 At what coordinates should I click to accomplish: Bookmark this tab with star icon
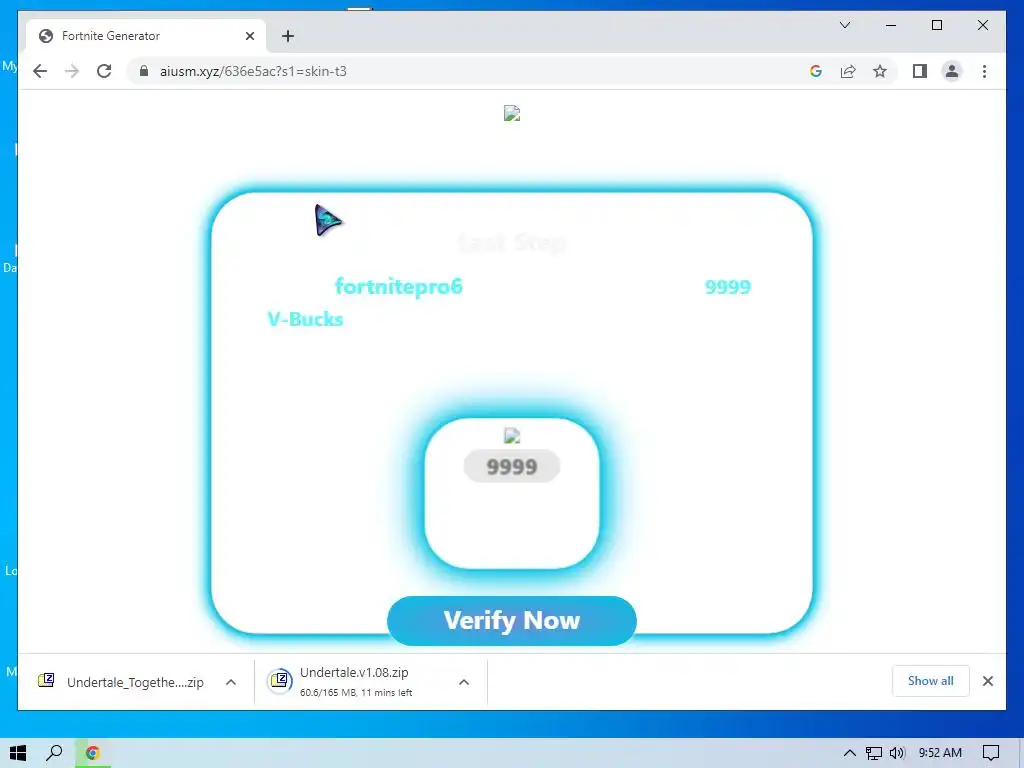pos(880,71)
